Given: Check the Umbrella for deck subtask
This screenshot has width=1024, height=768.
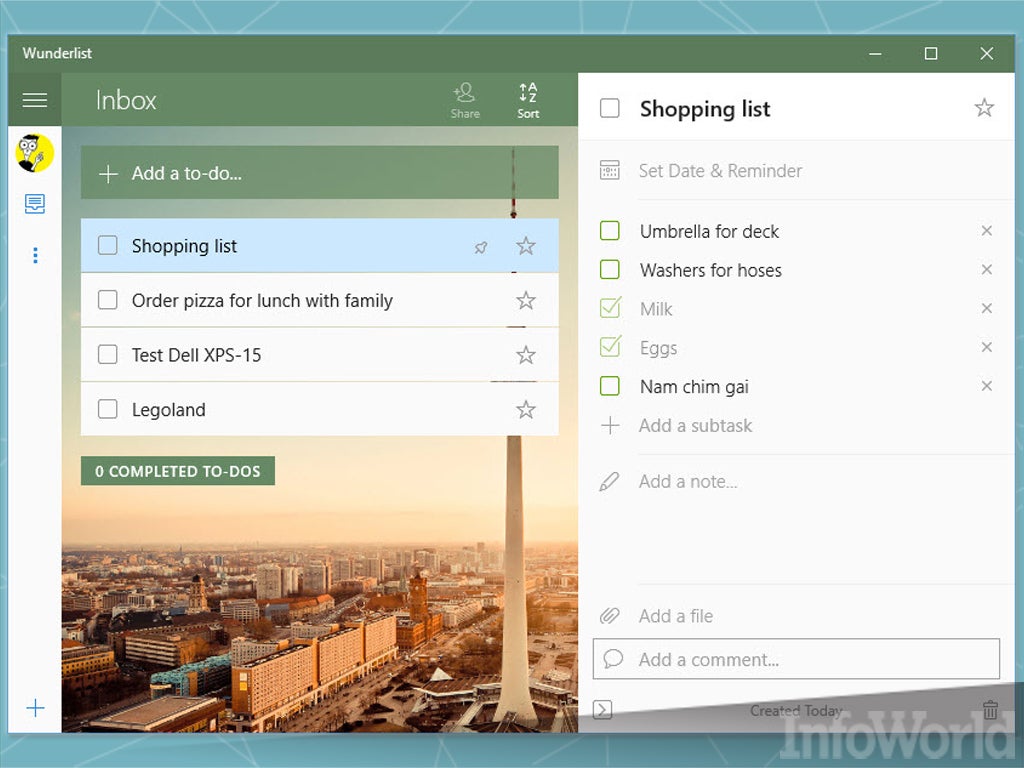Looking at the screenshot, I should click(x=610, y=231).
